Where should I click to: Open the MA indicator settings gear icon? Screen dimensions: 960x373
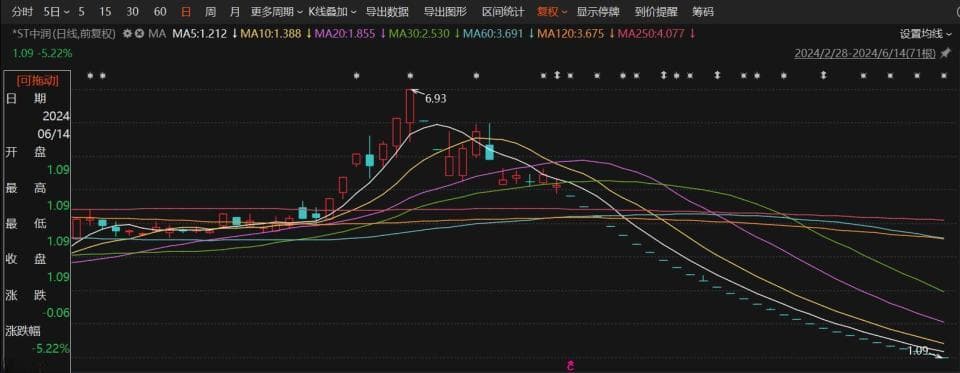click(x=128, y=34)
